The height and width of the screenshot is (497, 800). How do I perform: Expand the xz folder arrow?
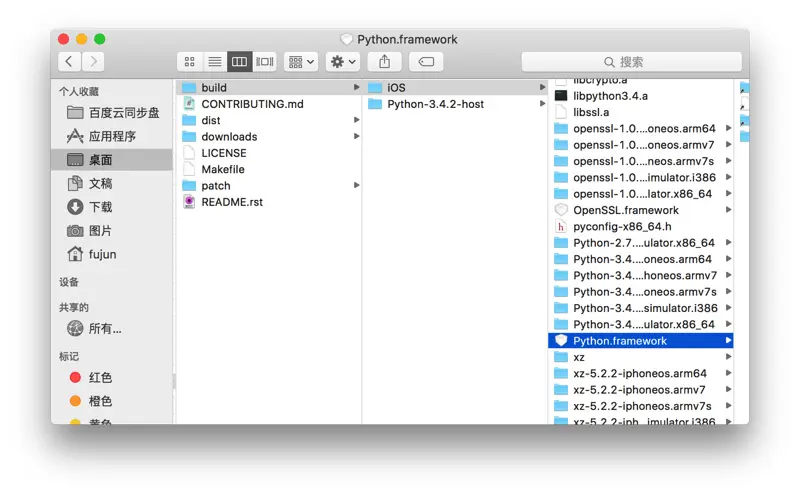point(728,357)
